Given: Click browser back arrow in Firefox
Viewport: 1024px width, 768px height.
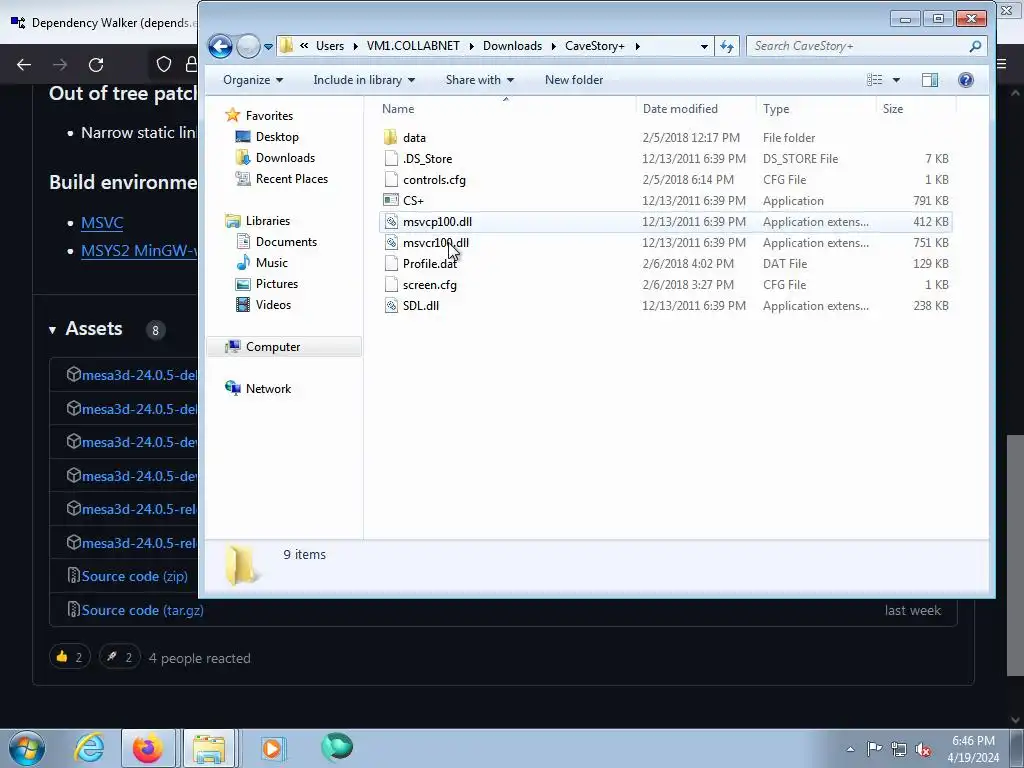Looking at the screenshot, I should click(24, 65).
